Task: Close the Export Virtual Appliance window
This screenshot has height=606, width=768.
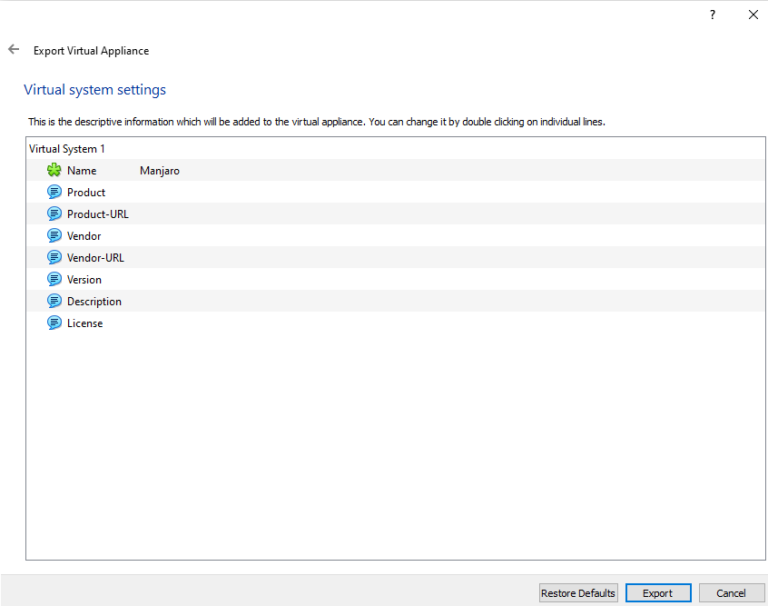Action: pyautogui.click(x=753, y=15)
